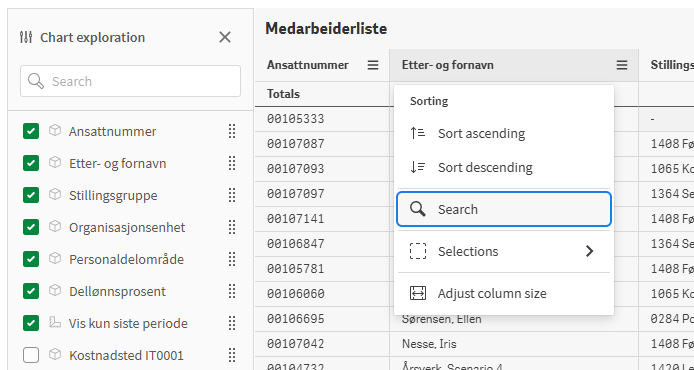Open the Etter- og fornavn column header menu
The width and height of the screenshot is (694, 370).
pos(622,65)
